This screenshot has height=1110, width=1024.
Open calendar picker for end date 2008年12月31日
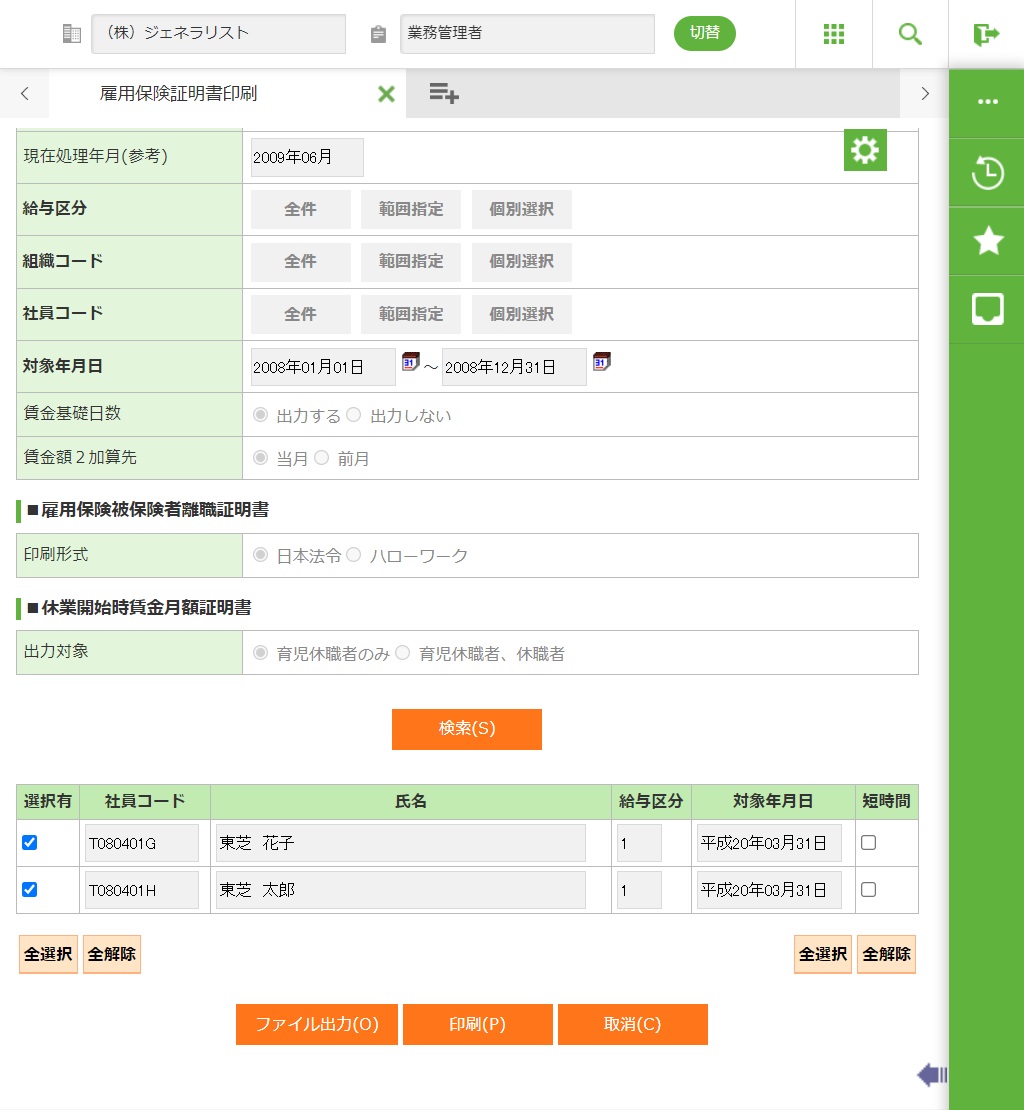tap(601, 361)
